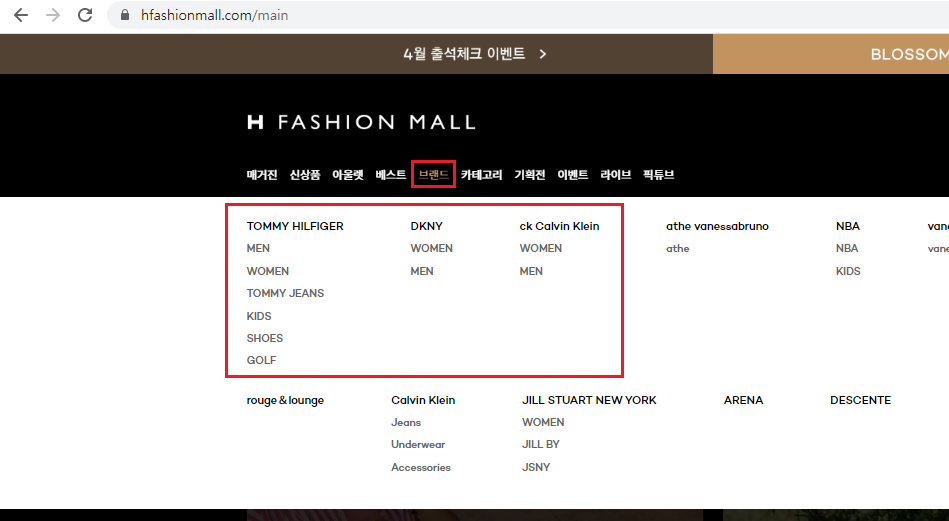Open Underwear under Calvin Klein

pyautogui.click(x=418, y=445)
